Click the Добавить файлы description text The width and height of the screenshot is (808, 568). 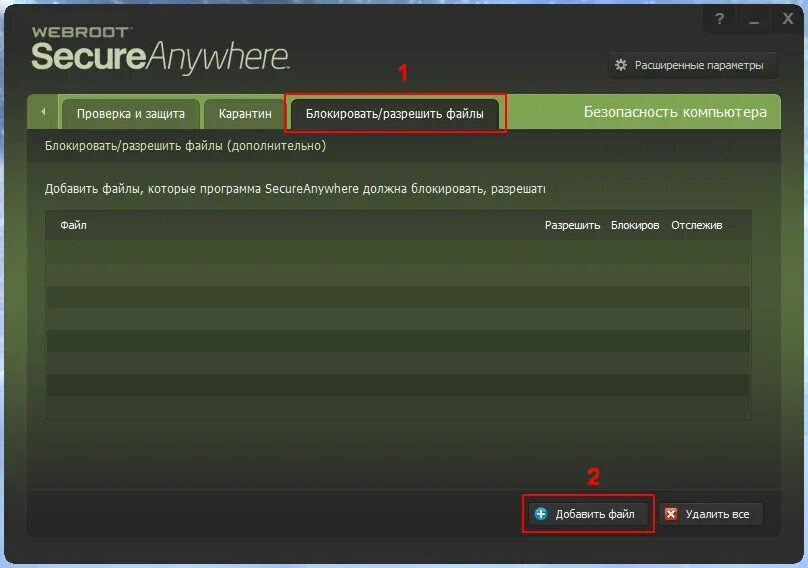coord(295,189)
